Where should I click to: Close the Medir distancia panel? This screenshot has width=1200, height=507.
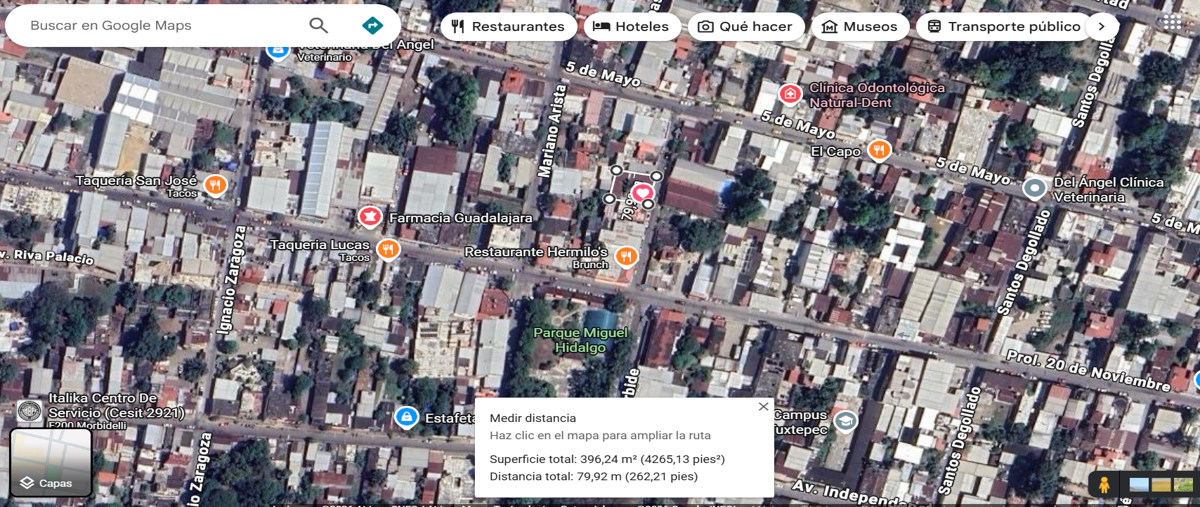(x=763, y=407)
